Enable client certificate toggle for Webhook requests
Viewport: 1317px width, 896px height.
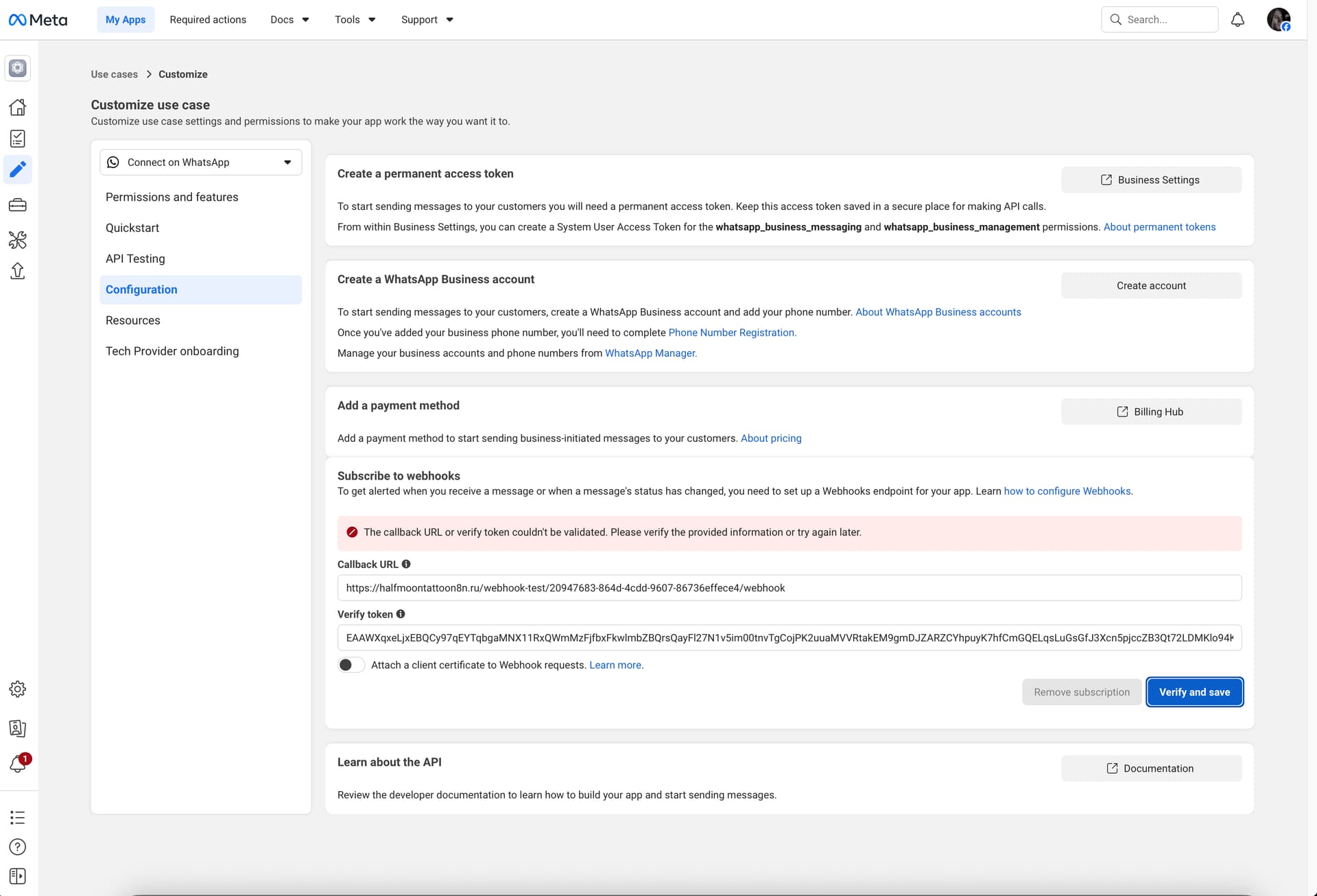pos(351,665)
